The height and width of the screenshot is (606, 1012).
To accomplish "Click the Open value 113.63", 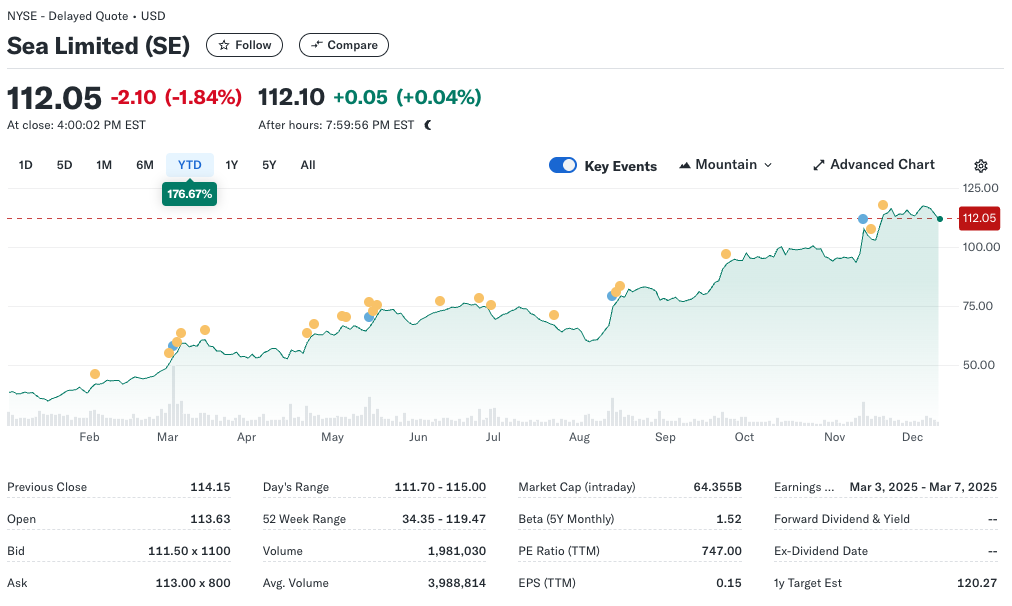I will click(210, 519).
